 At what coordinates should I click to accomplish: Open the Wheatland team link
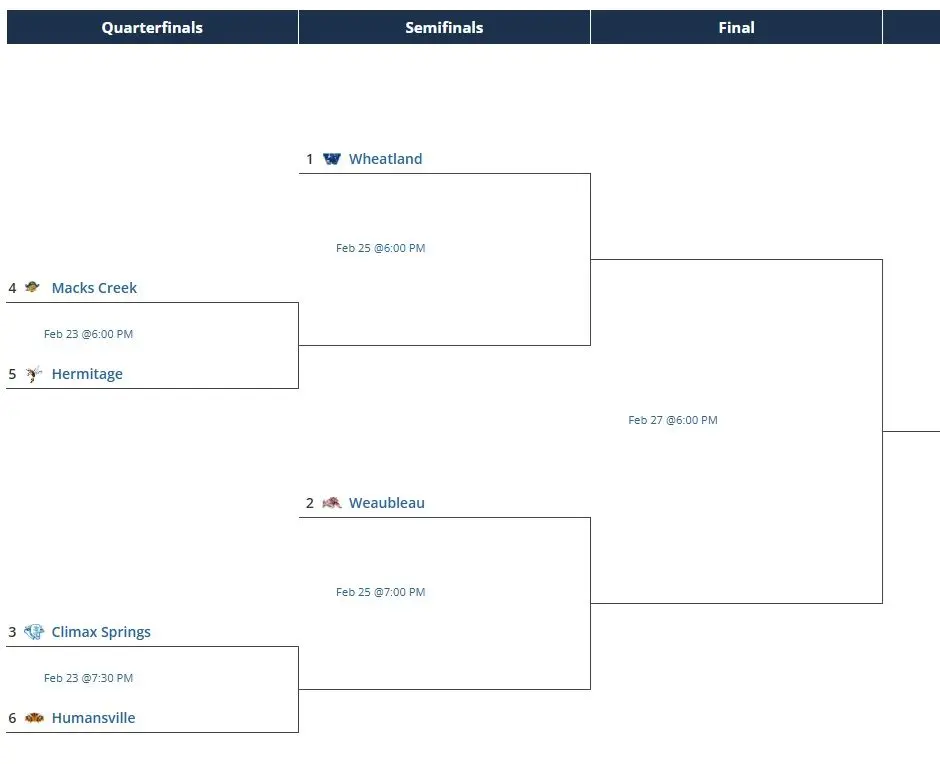[x=385, y=159]
